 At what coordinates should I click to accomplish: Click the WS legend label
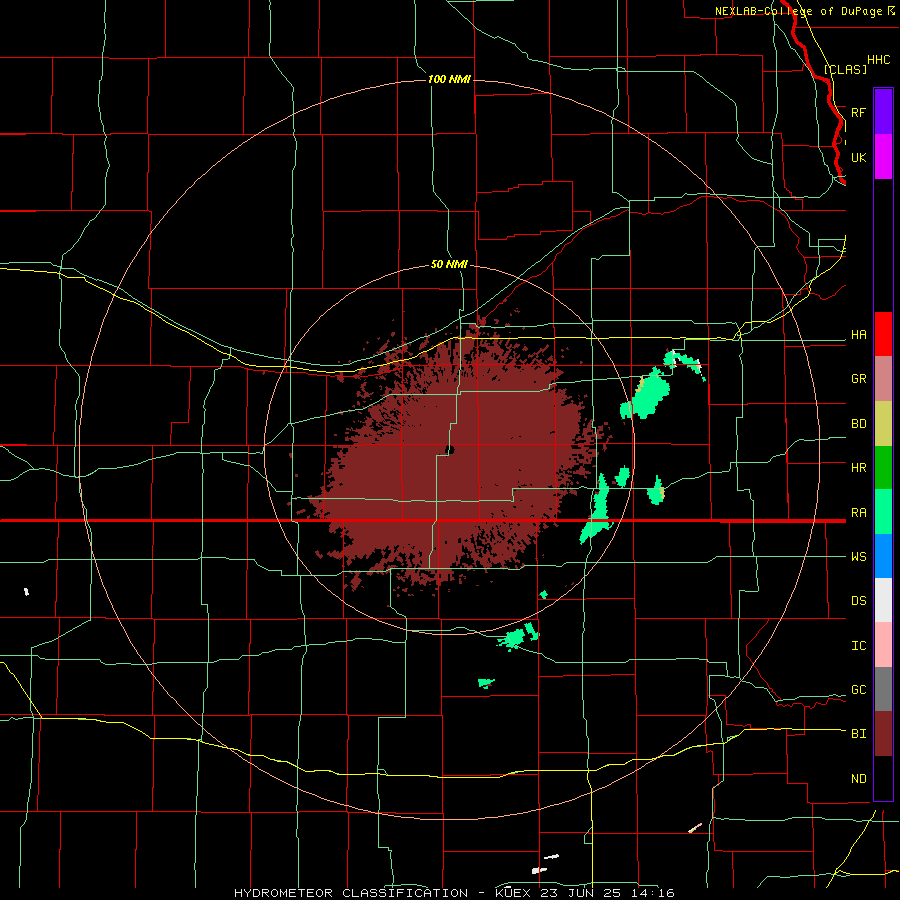[x=858, y=556]
